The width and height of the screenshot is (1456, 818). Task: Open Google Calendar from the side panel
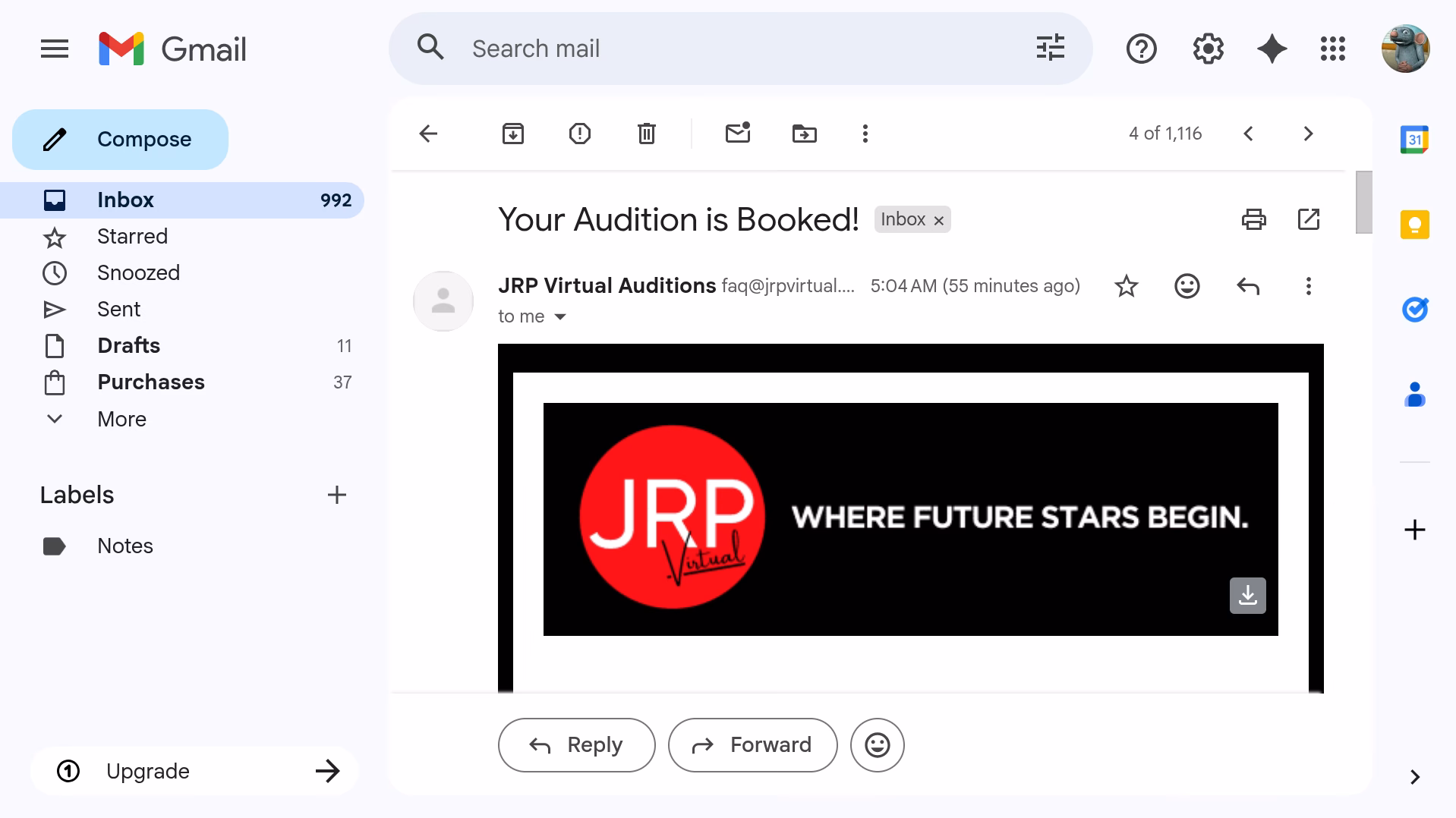tap(1413, 140)
